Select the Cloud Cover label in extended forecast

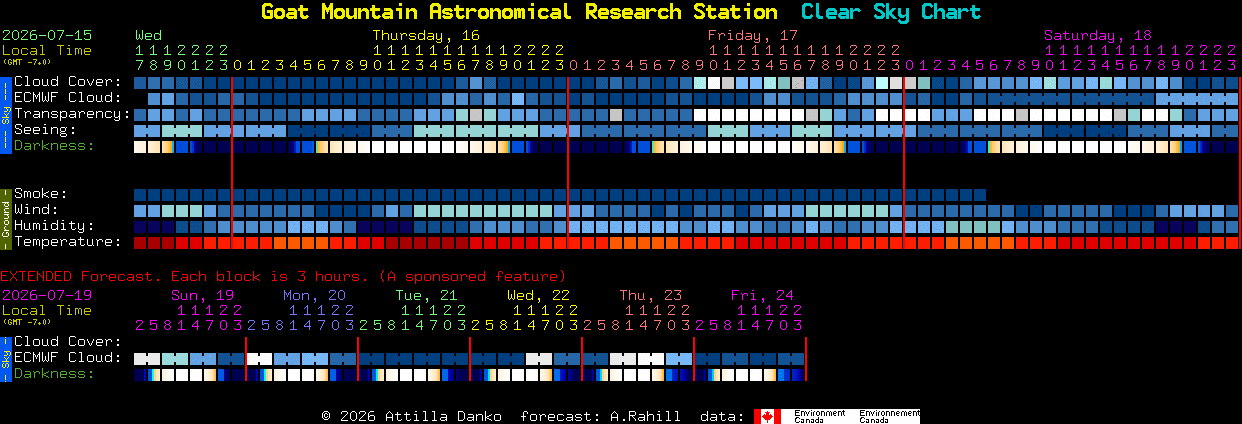(x=67, y=342)
